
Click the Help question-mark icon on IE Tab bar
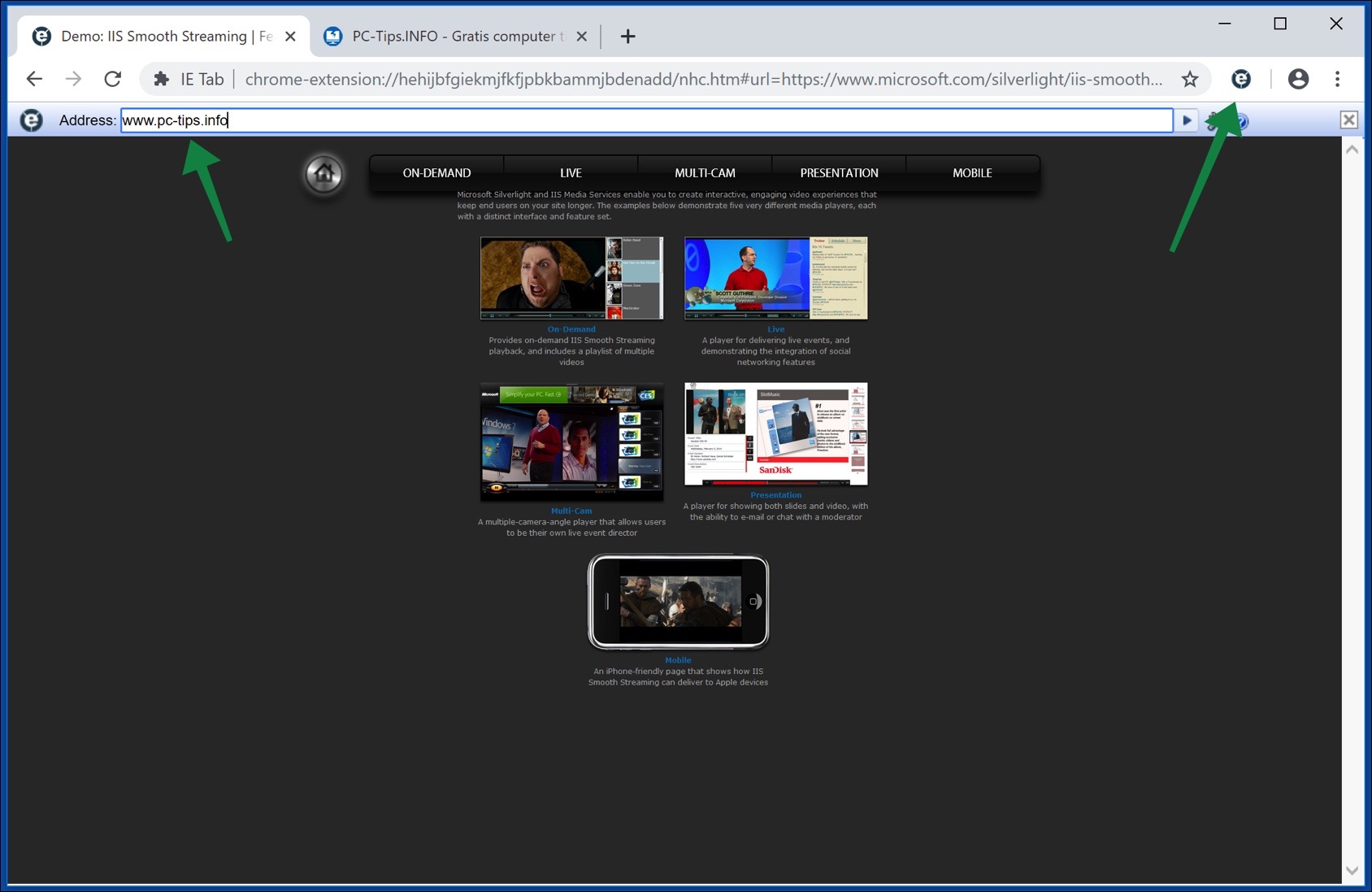[1241, 120]
